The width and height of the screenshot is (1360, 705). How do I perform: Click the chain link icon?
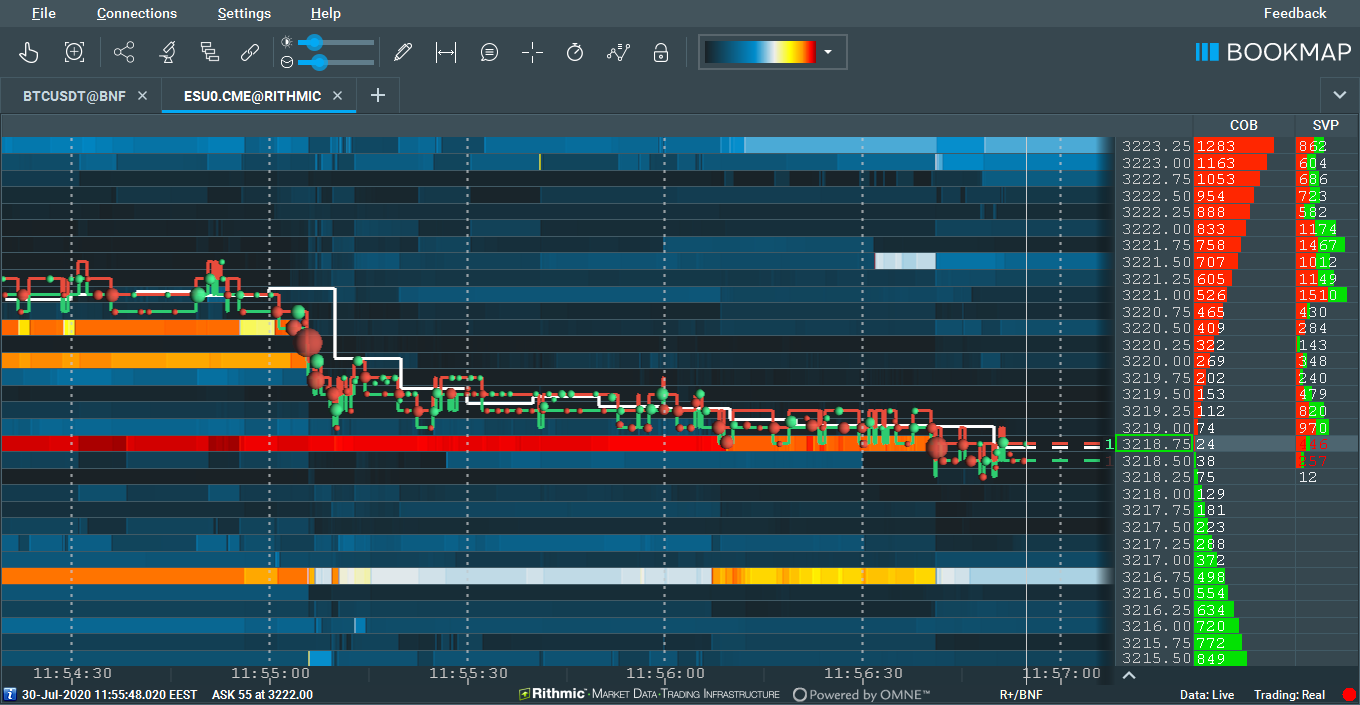pos(250,52)
